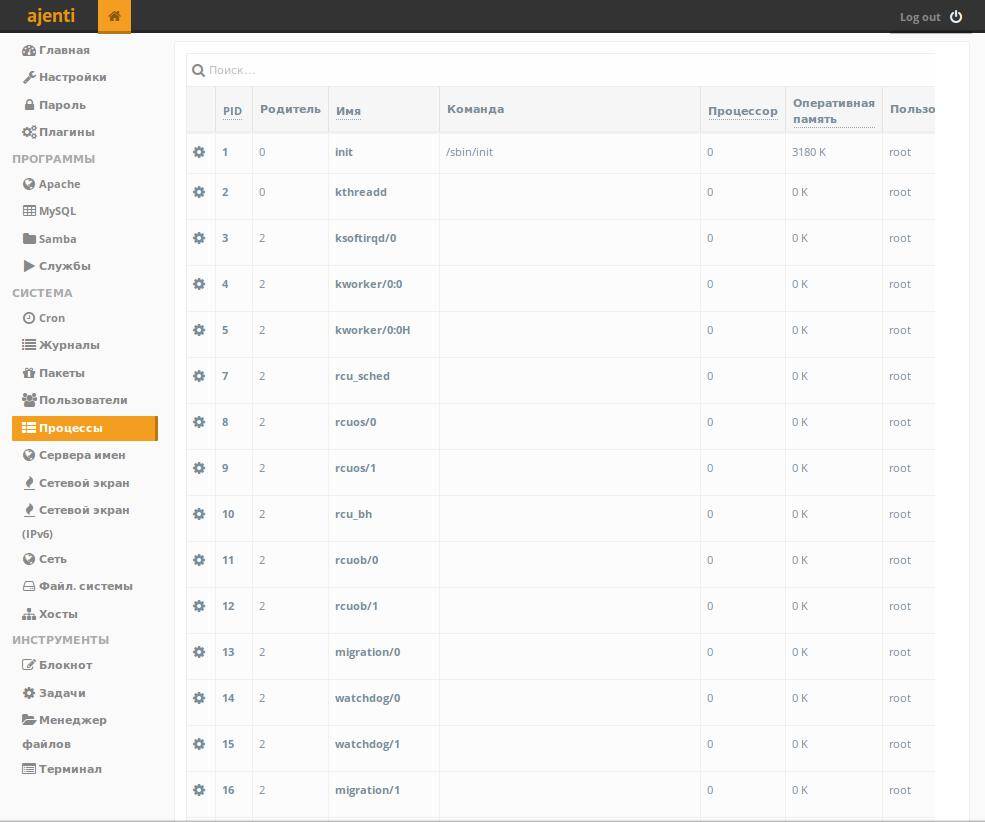Open Терминал from the tools section
Image resolution: width=985 pixels, height=822 pixels.
[70, 769]
